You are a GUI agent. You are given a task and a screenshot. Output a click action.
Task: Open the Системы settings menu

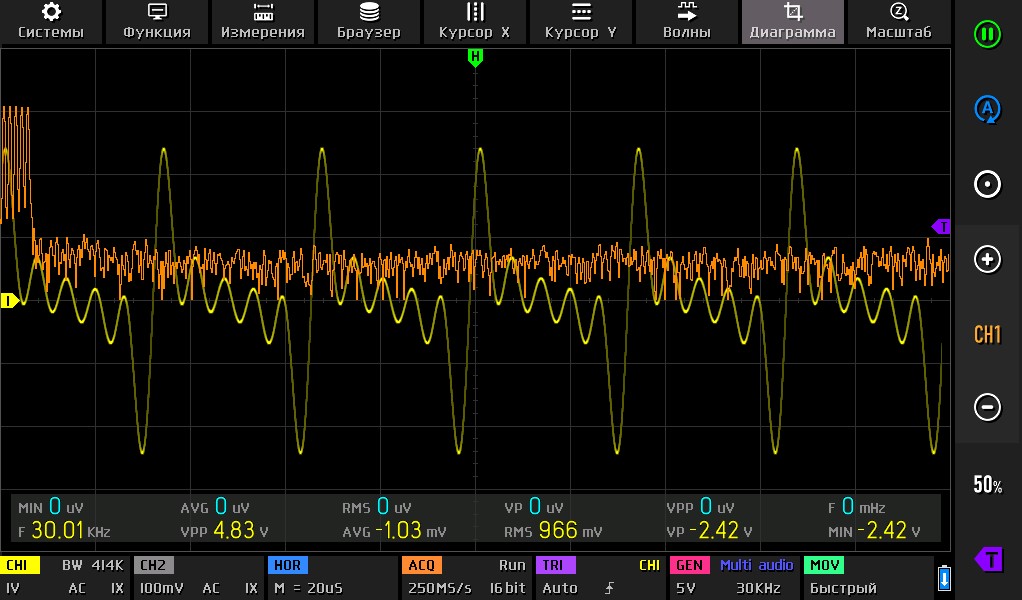click(51, 21)
